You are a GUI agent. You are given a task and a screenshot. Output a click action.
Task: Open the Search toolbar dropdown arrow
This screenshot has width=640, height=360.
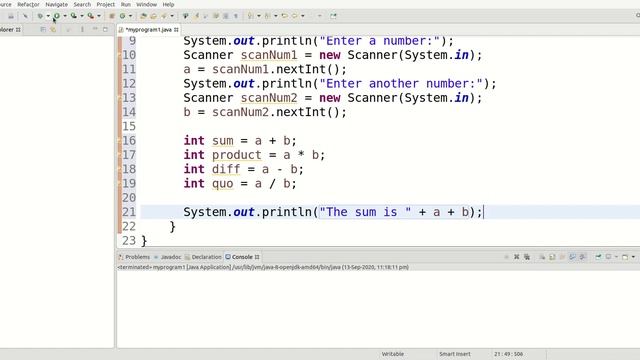pyautogui.click(x=172, y=16)
